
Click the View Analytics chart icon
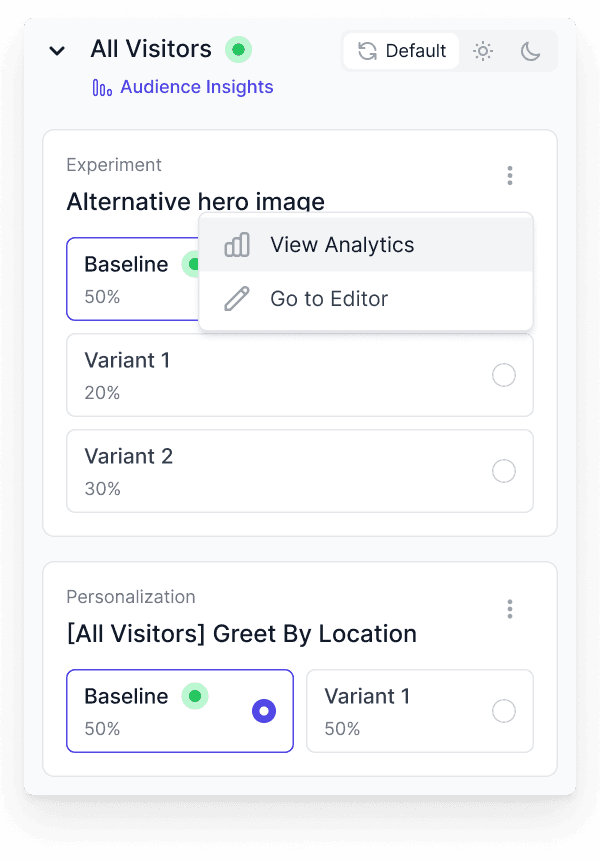(x=237, y=245)
